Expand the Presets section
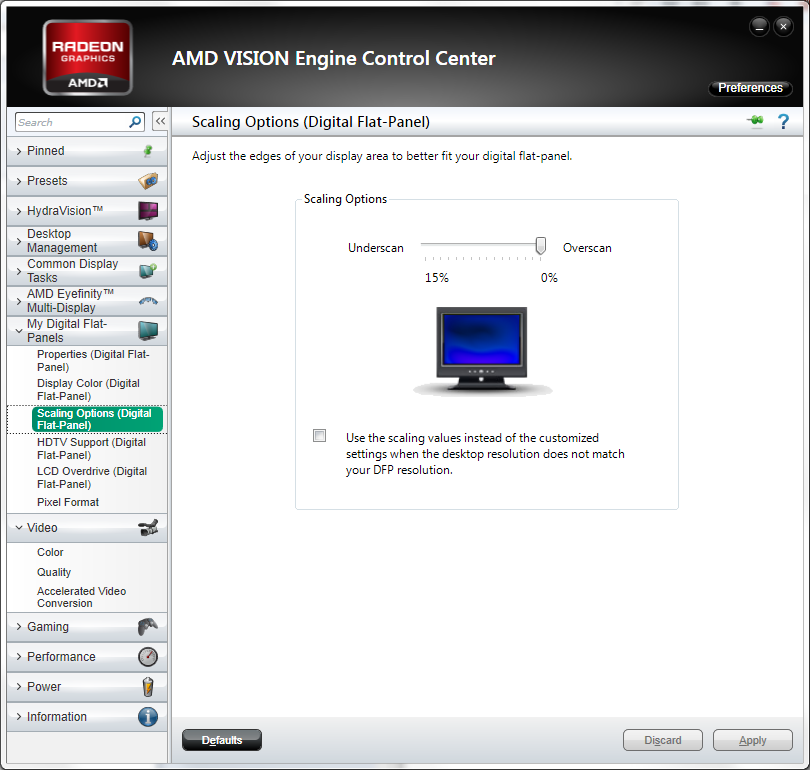Image resolution: width=810 pixels, height=770 pixels. 87,181
